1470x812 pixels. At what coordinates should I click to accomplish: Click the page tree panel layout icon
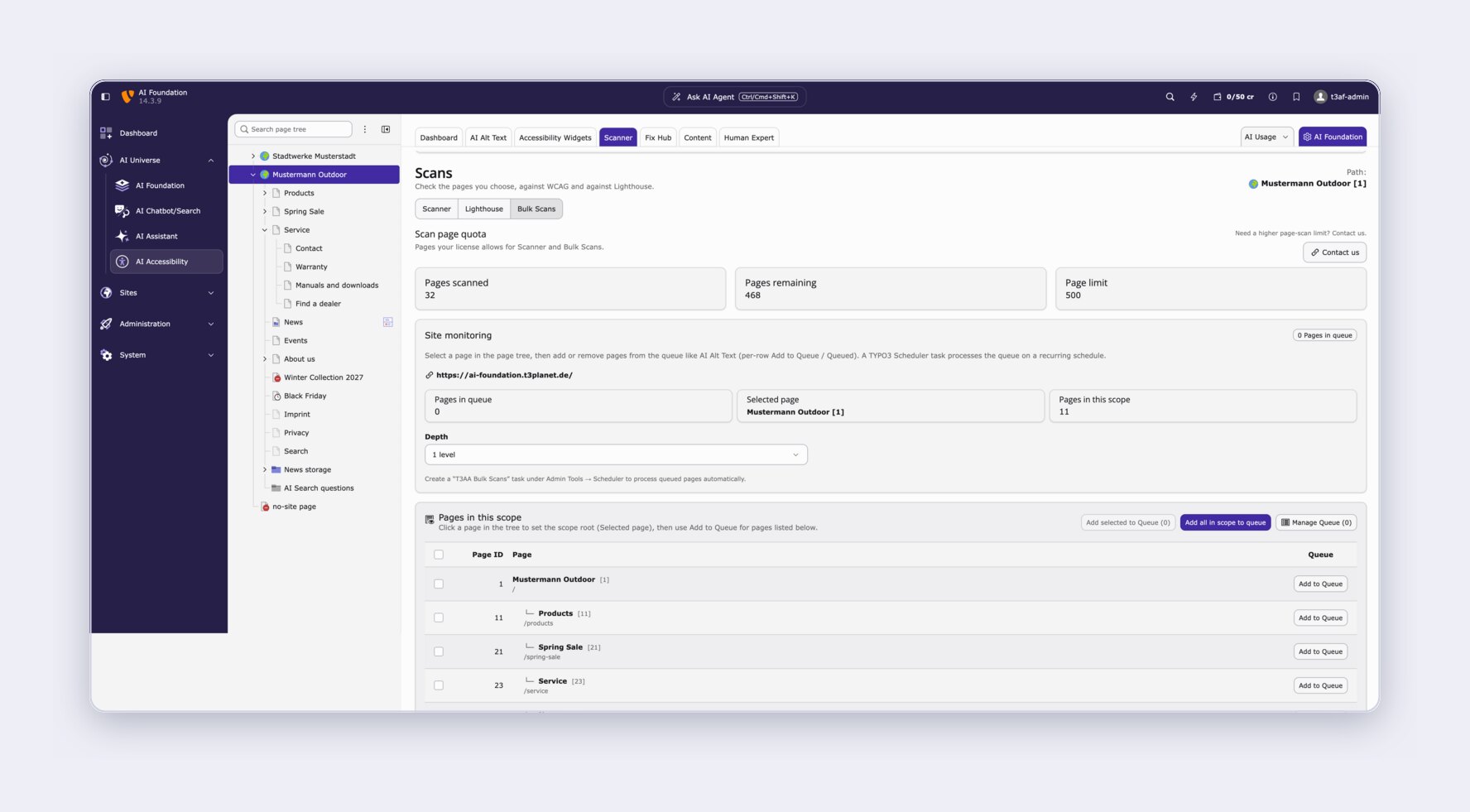tap(386, 129)
